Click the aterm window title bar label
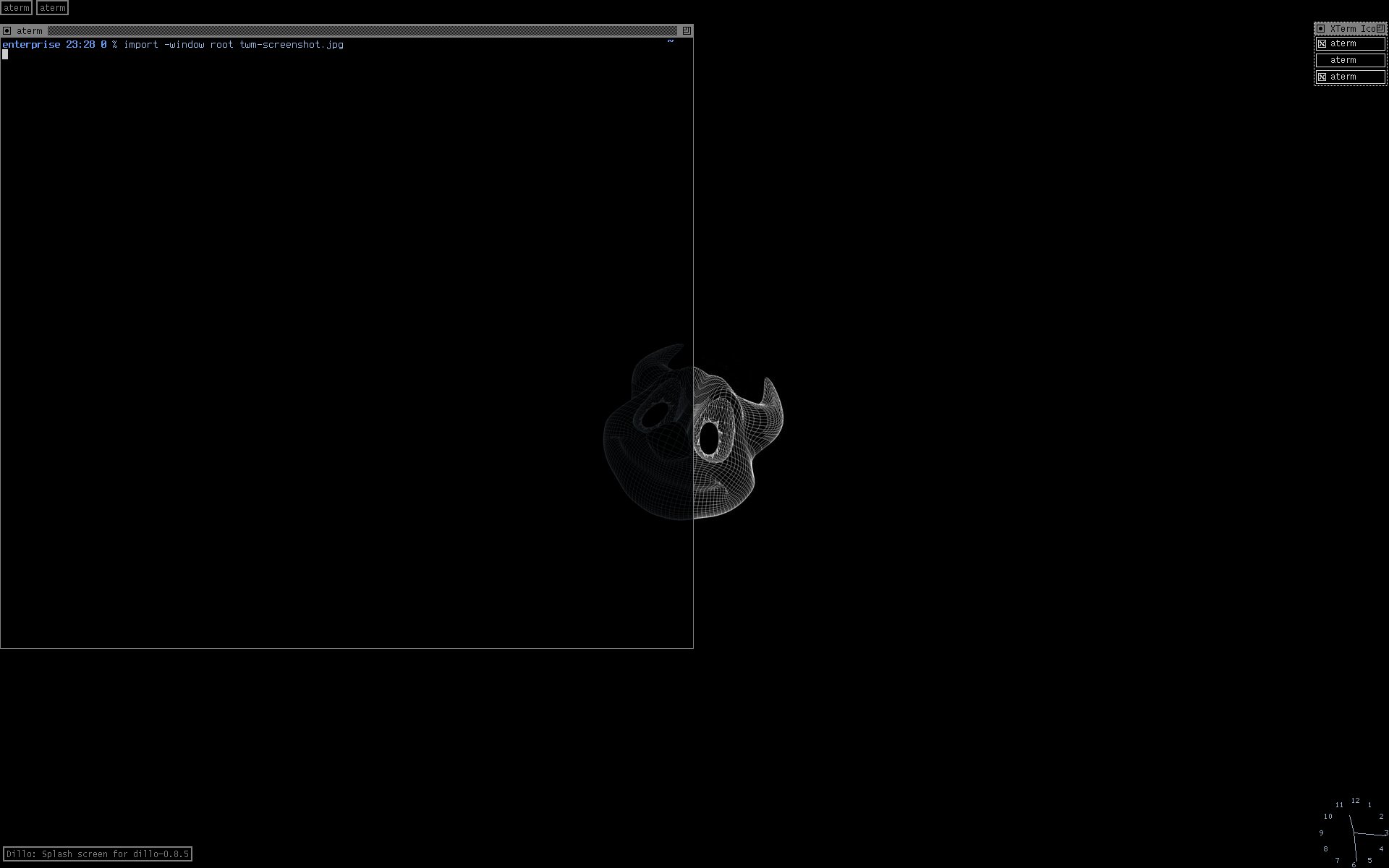 pyautogui.click(x=30, y=30)
